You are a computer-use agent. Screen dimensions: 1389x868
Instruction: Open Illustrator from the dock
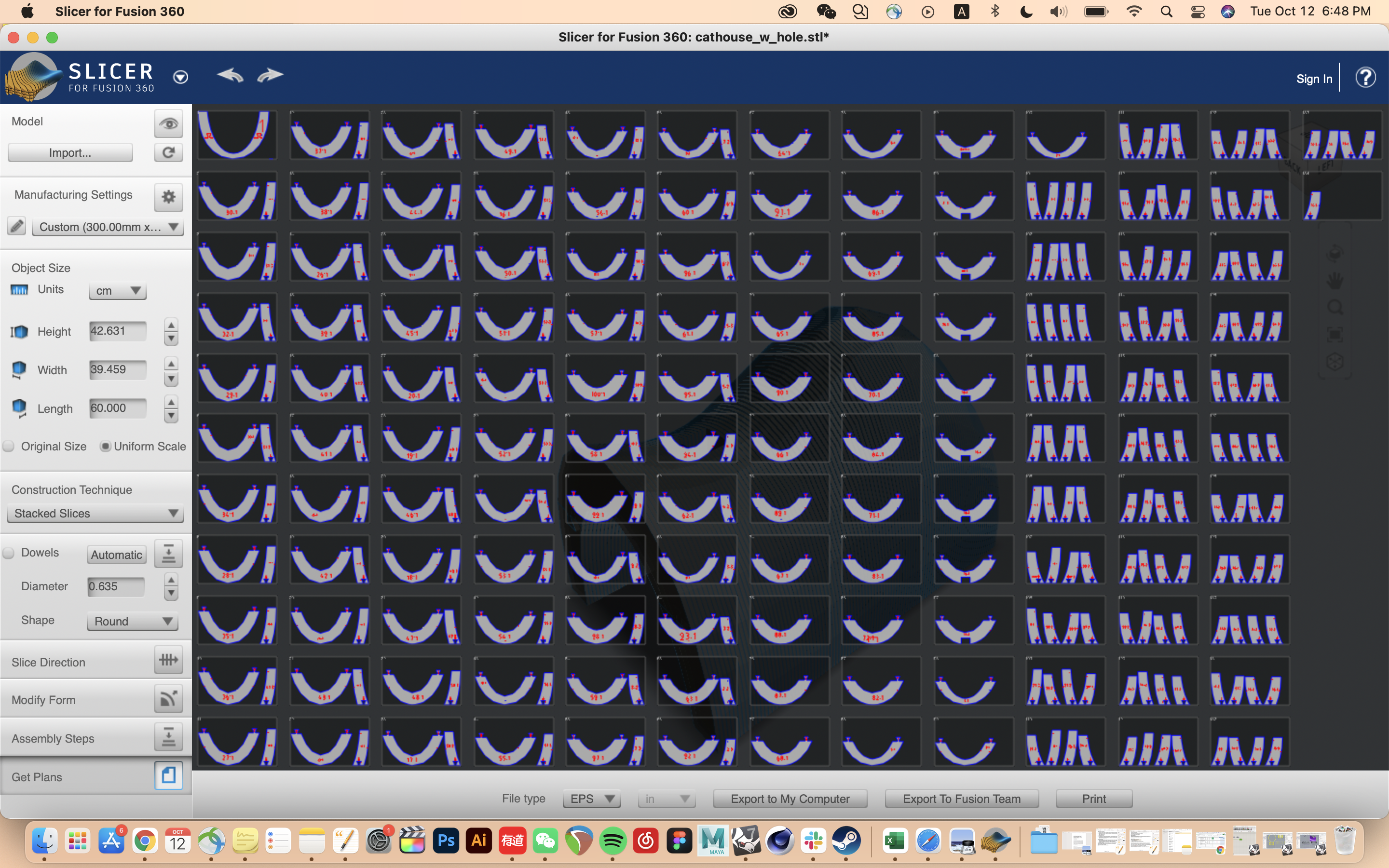479,841
